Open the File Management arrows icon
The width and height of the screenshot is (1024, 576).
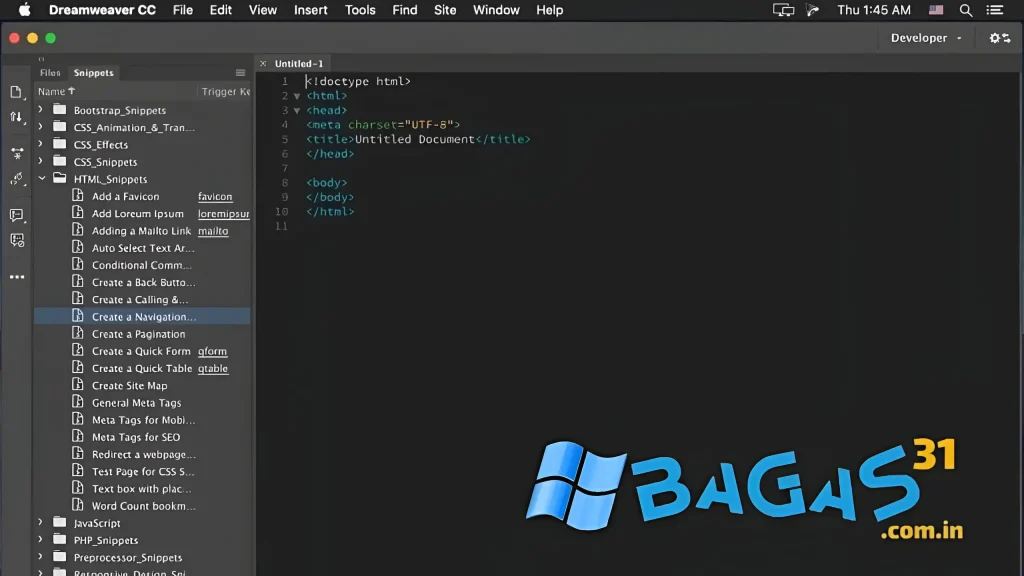pyautogui.click(x=16, y=118)
